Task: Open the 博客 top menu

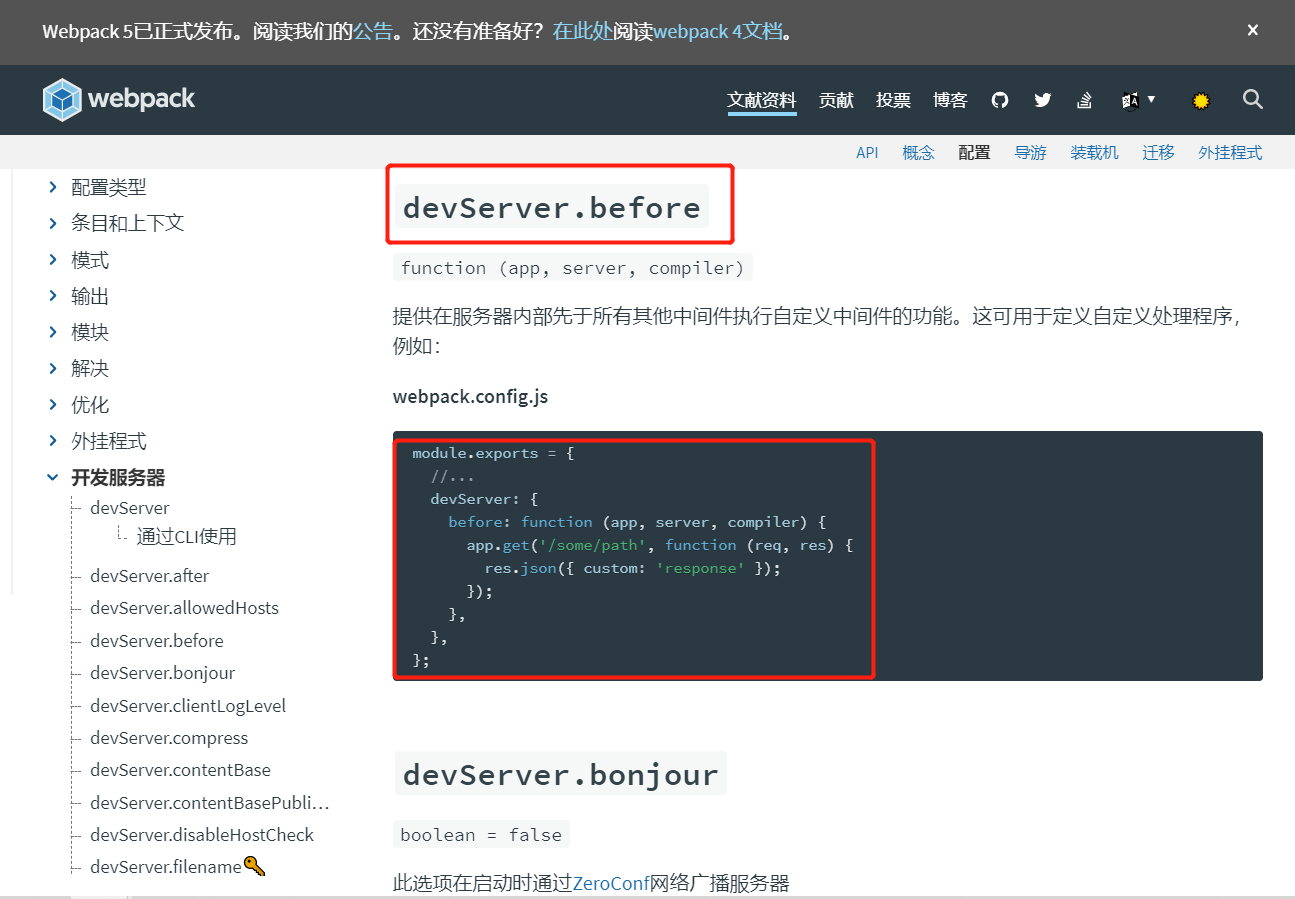Action: click(x=950, y=100)
